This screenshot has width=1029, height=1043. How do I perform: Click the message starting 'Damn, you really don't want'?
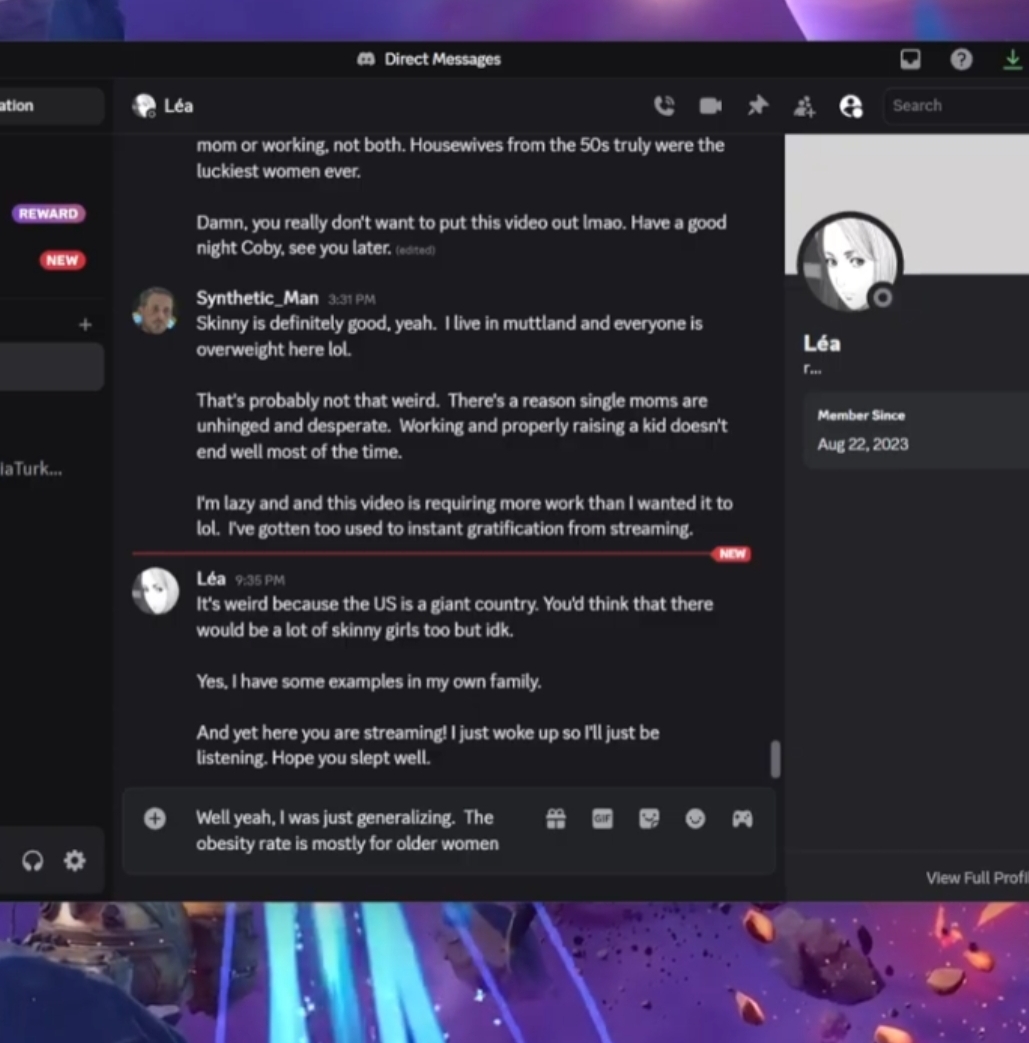click(461, 235)
